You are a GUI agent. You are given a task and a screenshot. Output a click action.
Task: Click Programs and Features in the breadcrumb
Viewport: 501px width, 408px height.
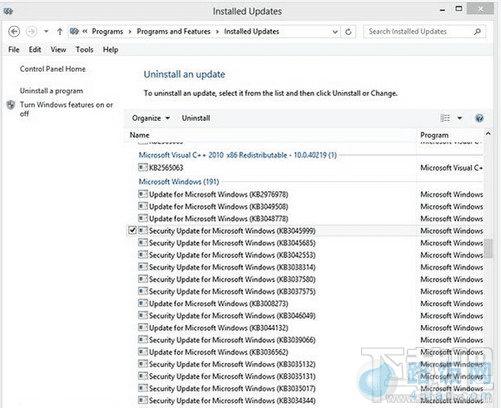173,32
